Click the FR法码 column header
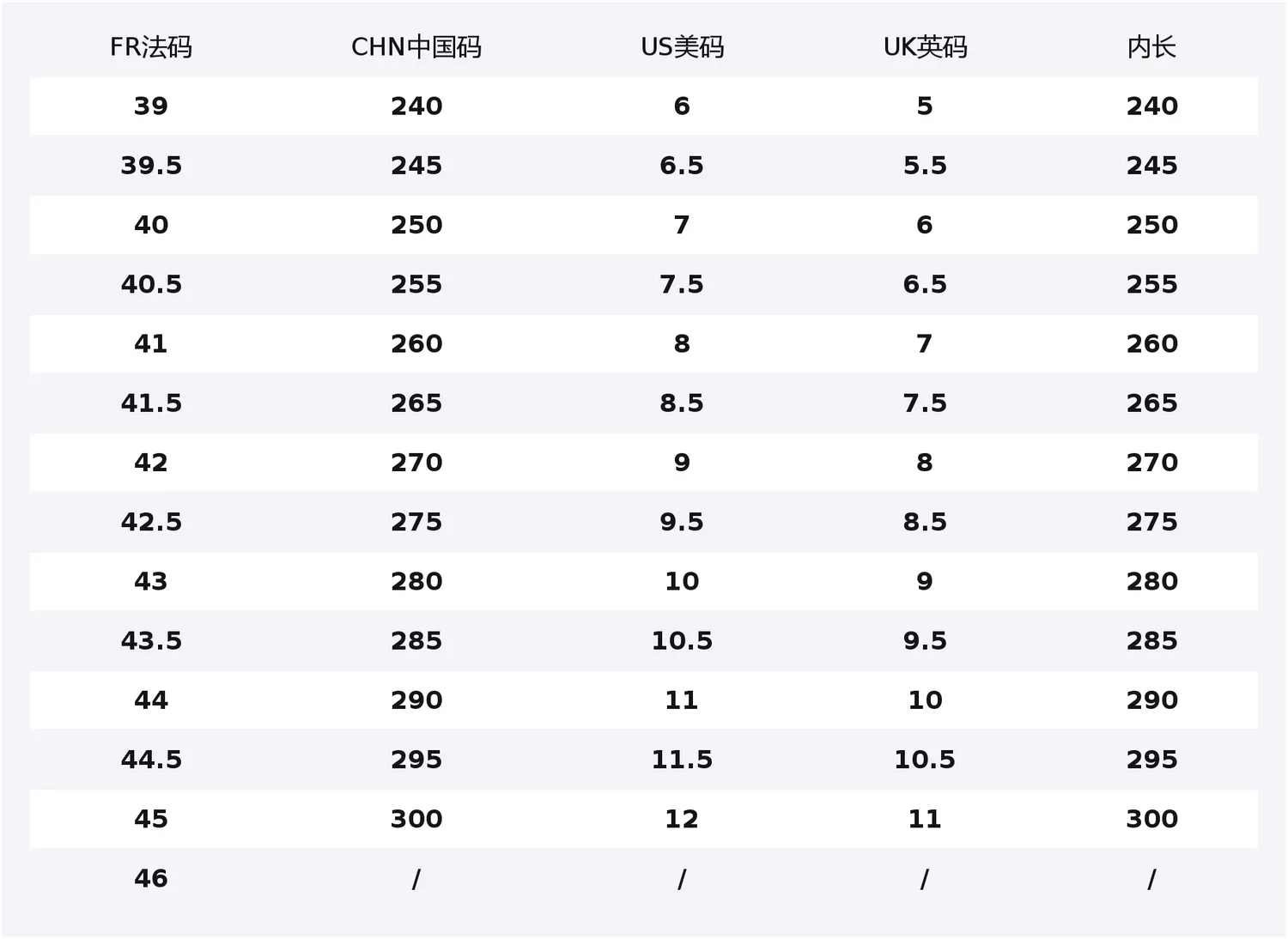The width and height of the screenshot is (1288, 939). (x=151, y=47)
